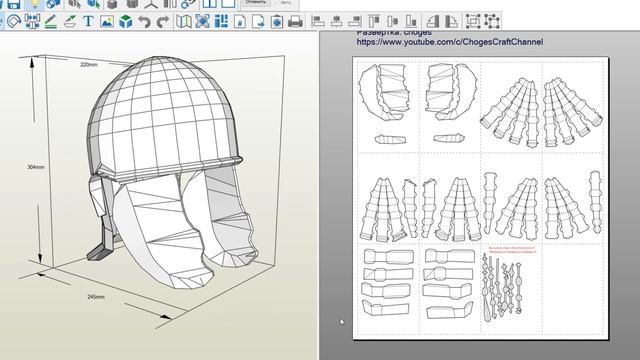Toggle the light bulb lighting icon

coord(35,4)
